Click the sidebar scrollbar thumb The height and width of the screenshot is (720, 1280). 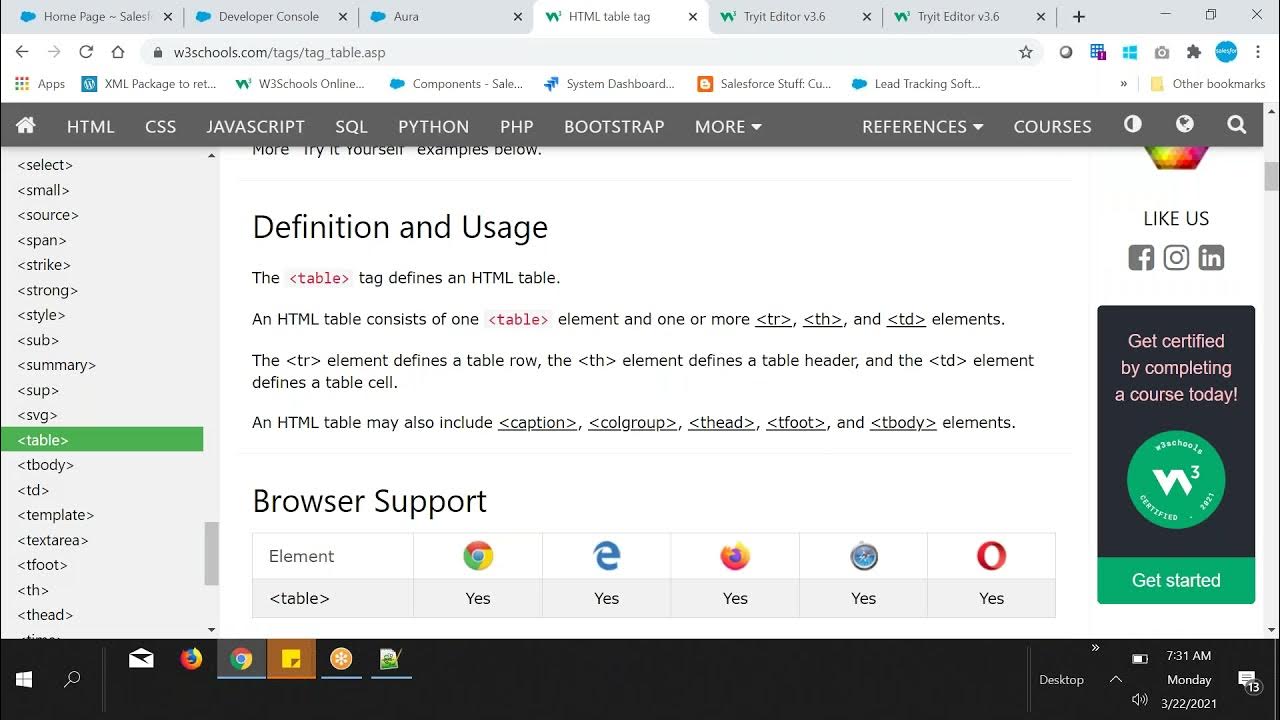(211, 553)
